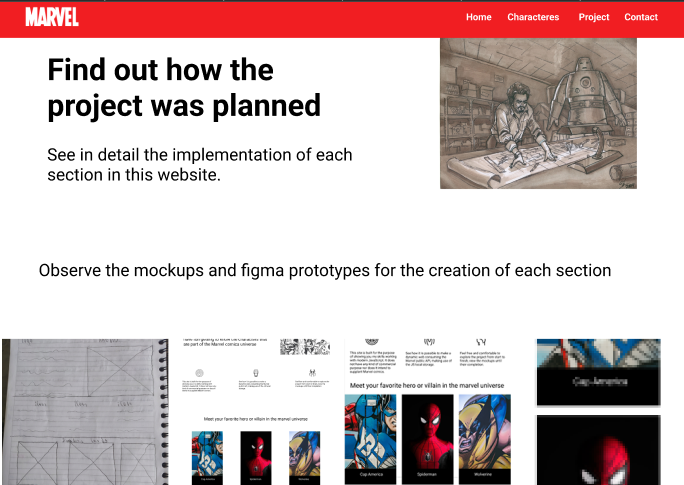Click the Cap America mobile card mockup
This screenshot has width=684, height=485.
coord(598,372)
